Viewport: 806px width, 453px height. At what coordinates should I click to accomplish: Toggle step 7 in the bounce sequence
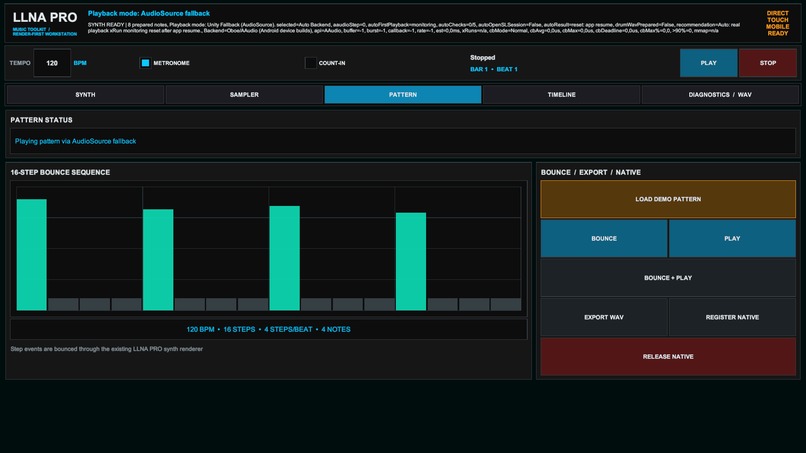[x=222, y=304]
